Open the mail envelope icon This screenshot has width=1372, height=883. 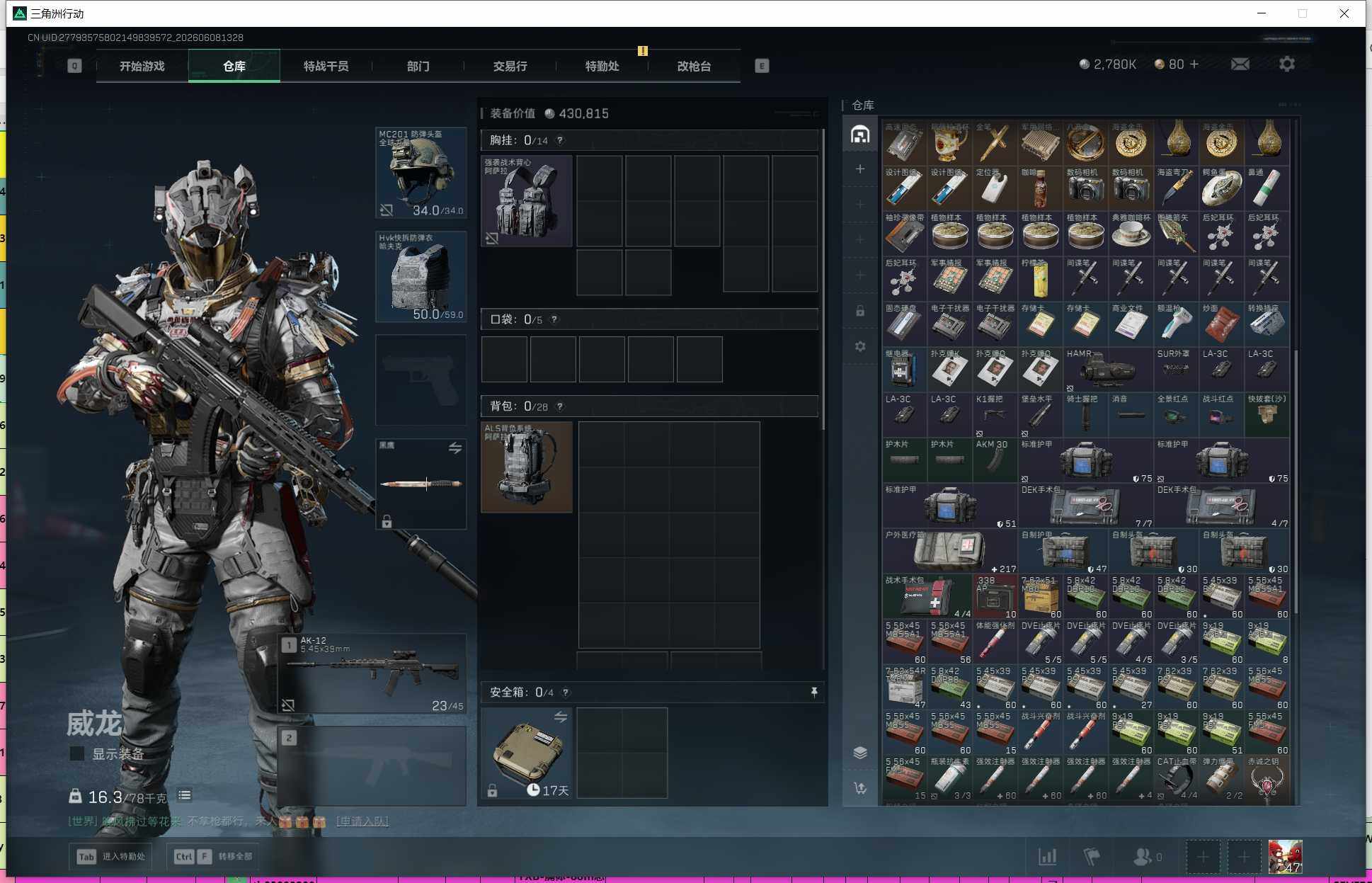click(x=1240, y=64)
